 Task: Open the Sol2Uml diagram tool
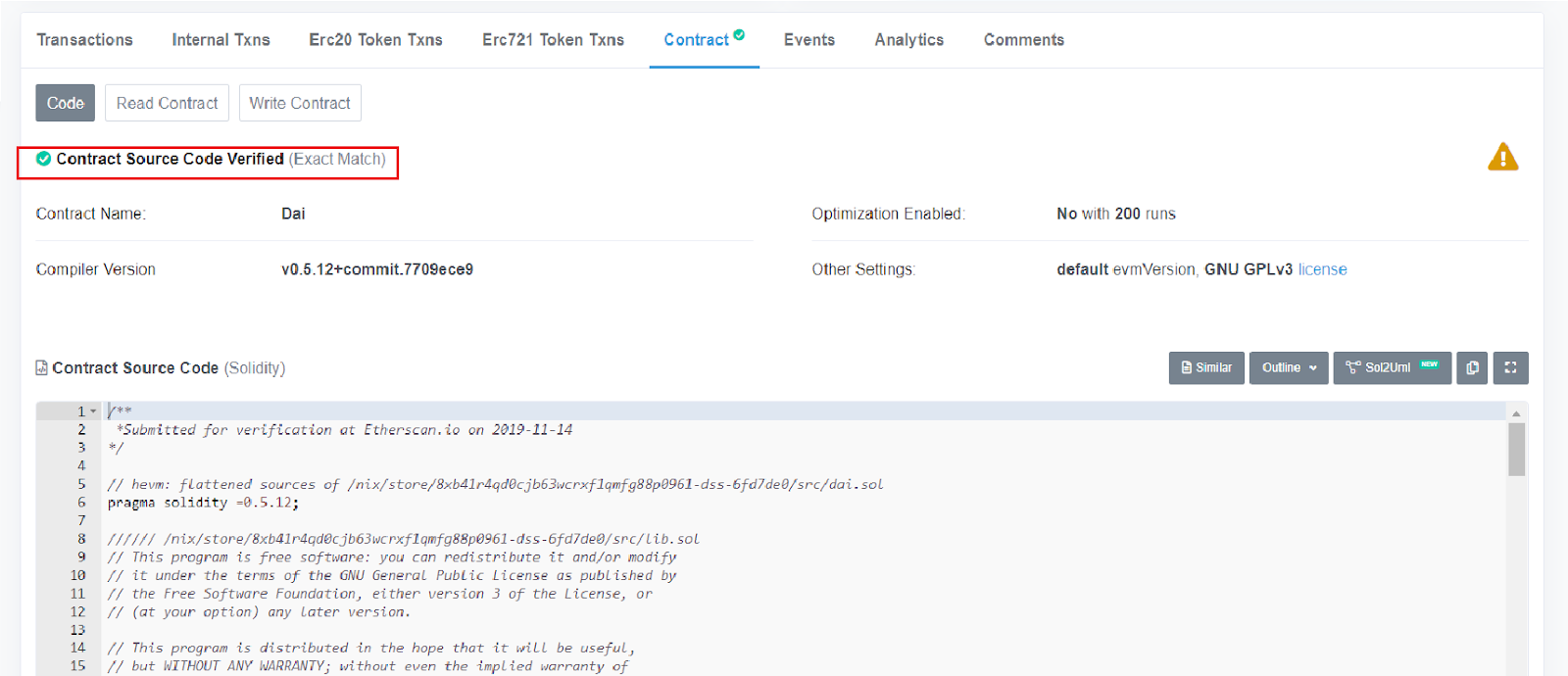click(1392, 367)
